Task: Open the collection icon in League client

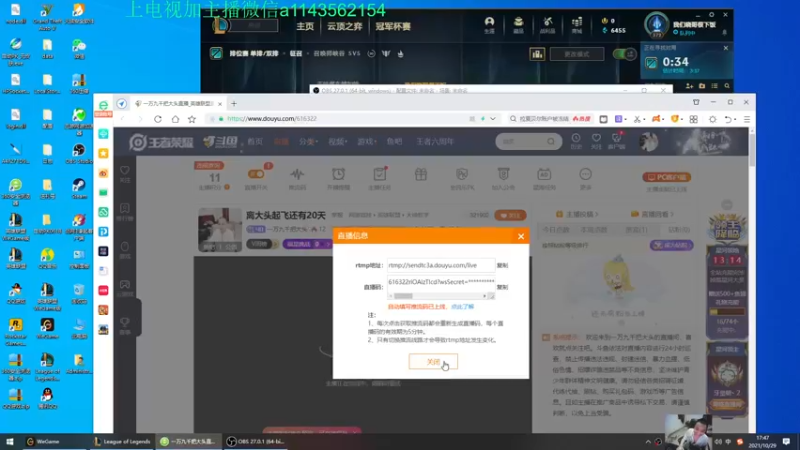Action: 518,24
